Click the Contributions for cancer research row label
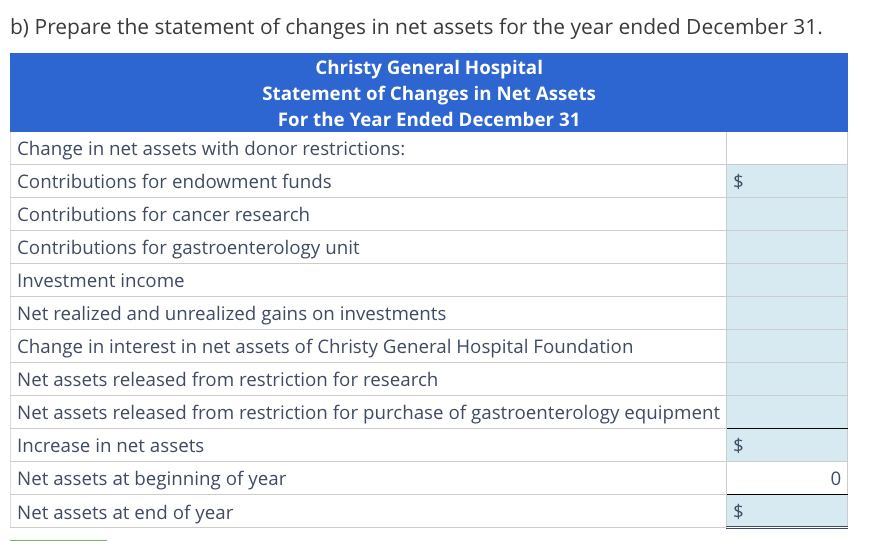 (163, 215)
